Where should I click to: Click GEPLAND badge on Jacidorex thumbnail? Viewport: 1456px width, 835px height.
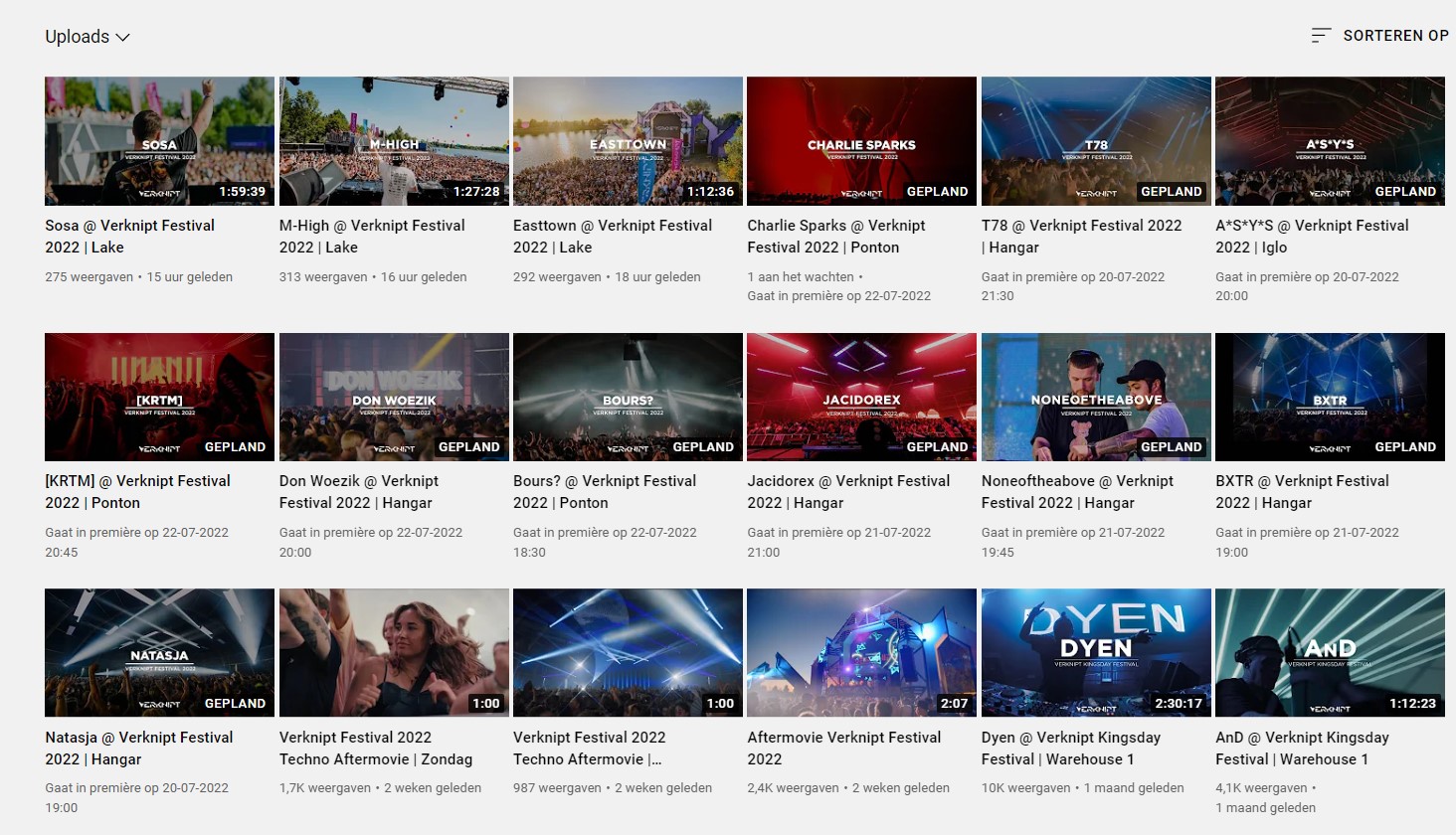[937, 447]
